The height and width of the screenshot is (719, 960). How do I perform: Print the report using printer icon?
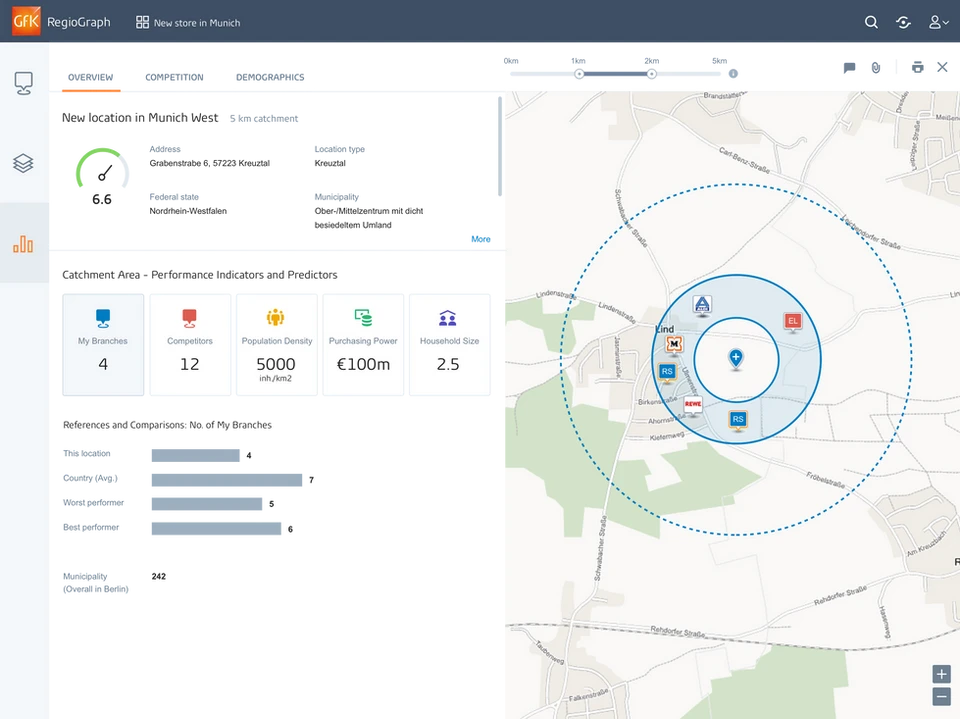[x=917, y=67]
